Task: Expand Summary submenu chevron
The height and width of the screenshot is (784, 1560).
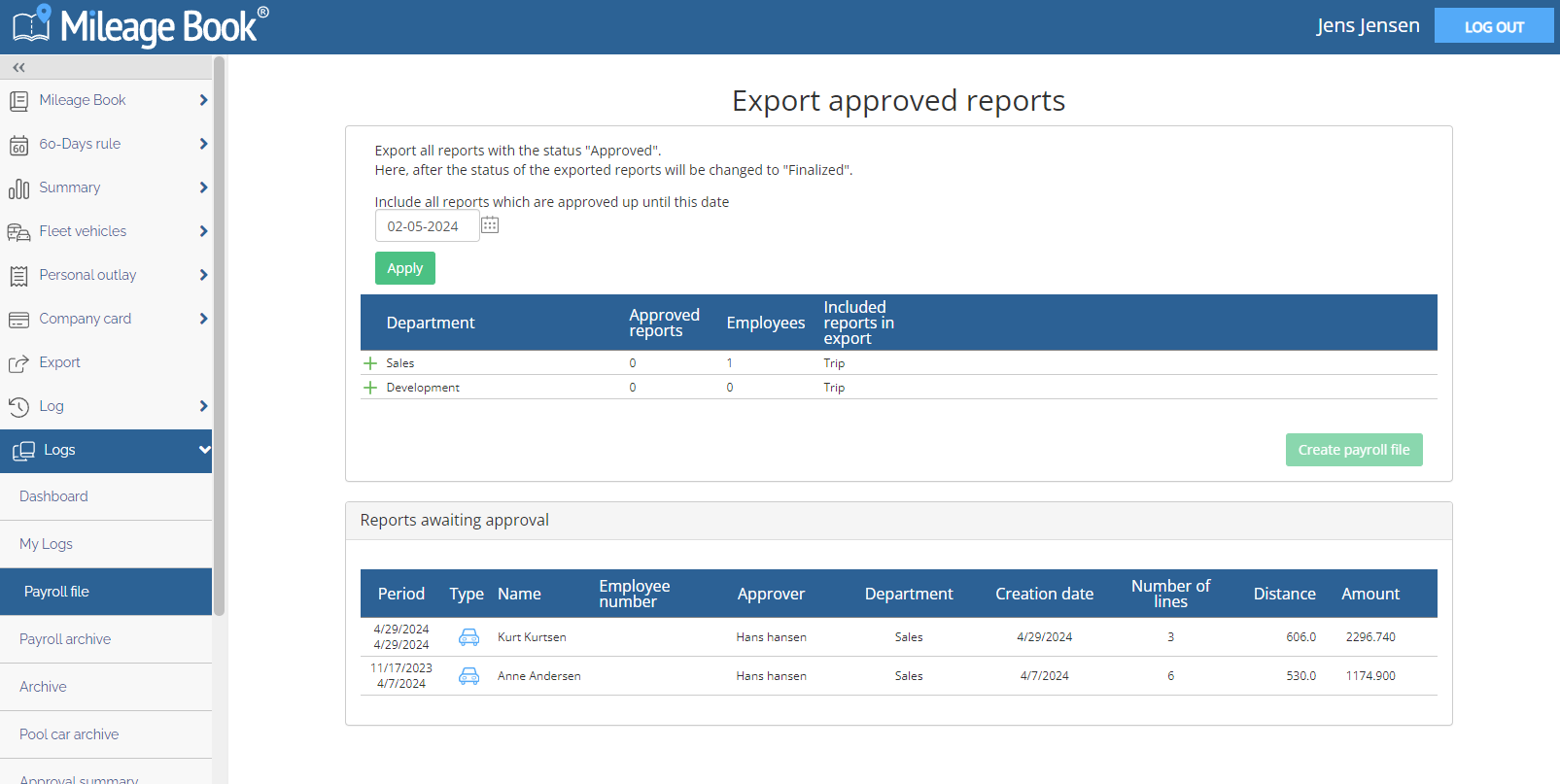Action: (203, 187)
